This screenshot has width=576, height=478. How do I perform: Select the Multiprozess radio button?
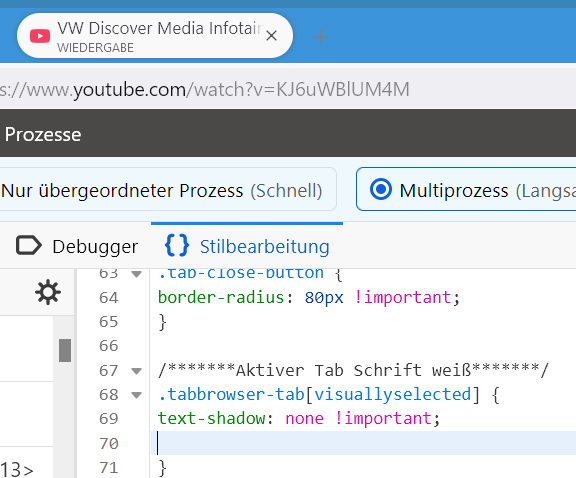[381, 190]
